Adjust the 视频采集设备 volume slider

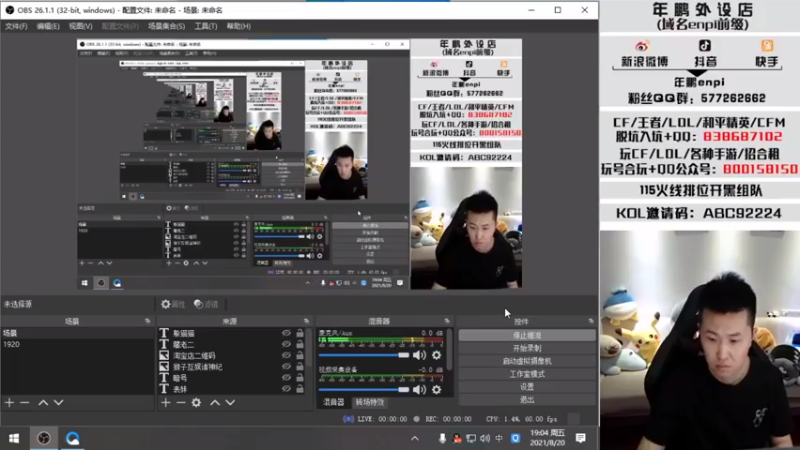(364, 389)
